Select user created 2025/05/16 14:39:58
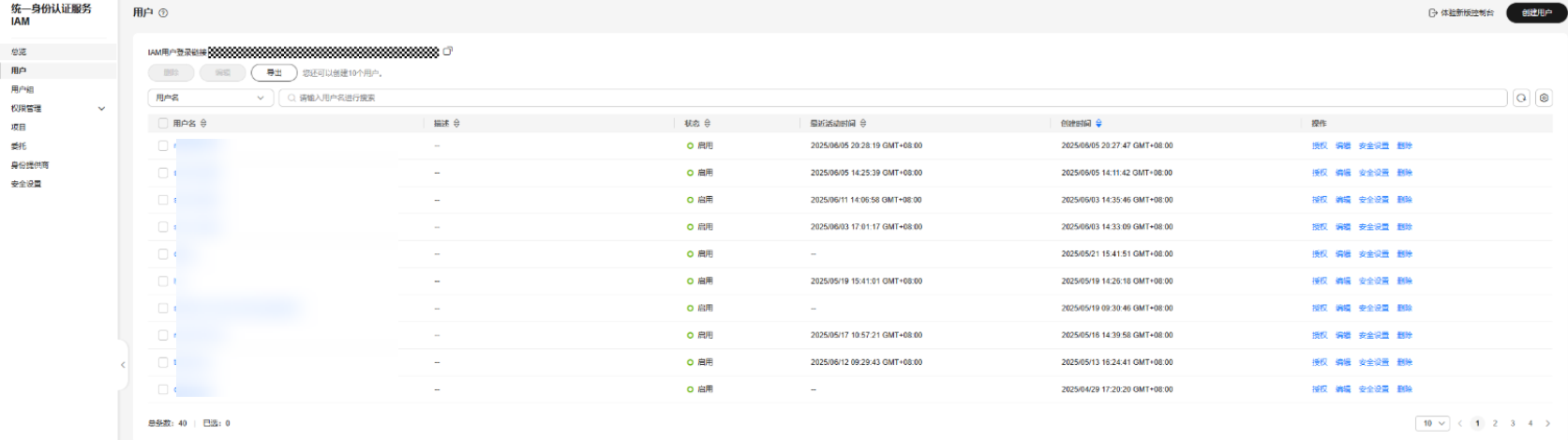 [x=163, y=336]
